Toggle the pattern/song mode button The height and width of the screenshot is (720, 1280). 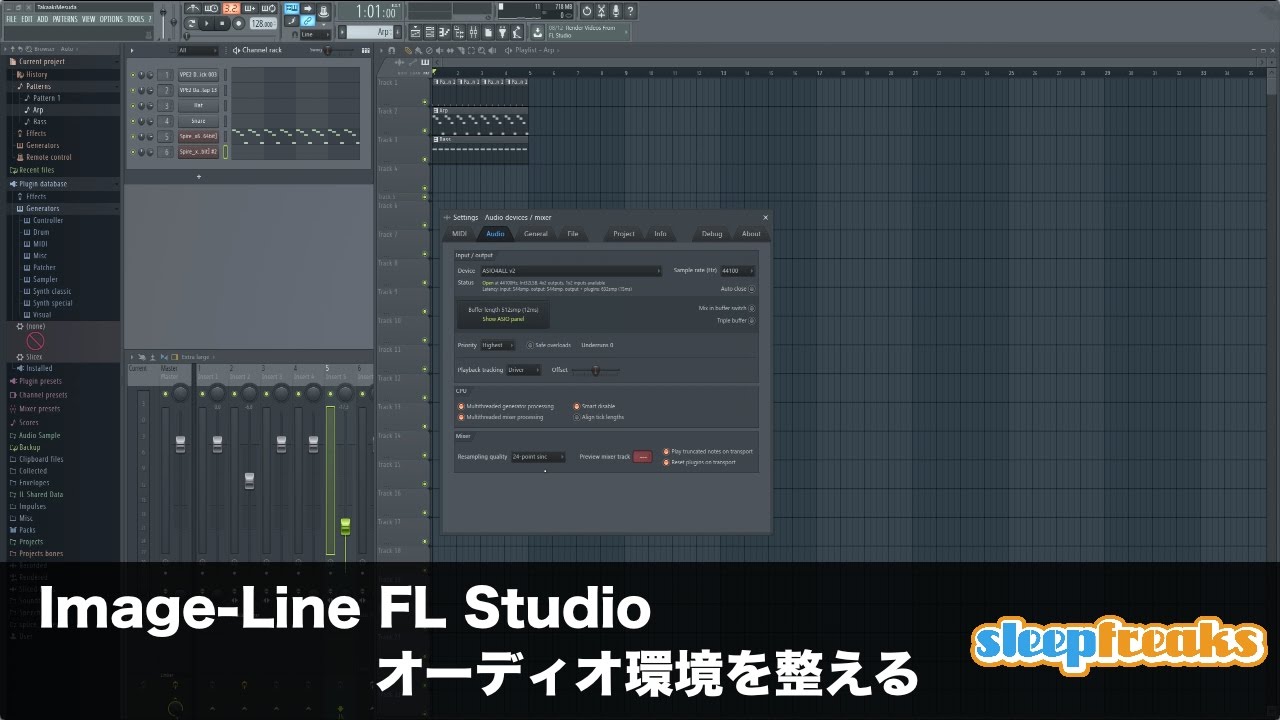coord(190,23)
